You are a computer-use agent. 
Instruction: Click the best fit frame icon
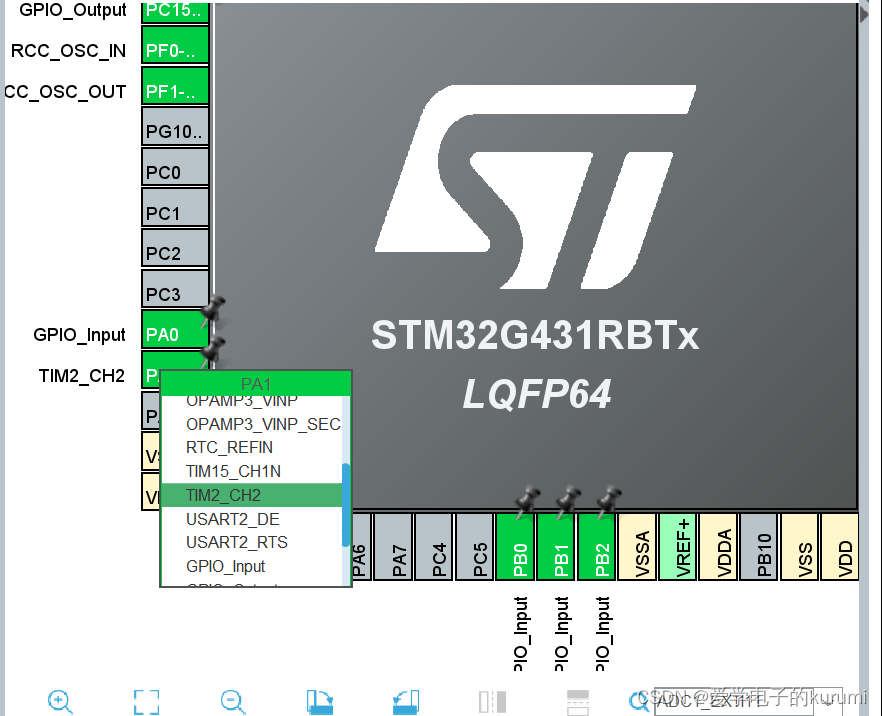click(146, 701)
